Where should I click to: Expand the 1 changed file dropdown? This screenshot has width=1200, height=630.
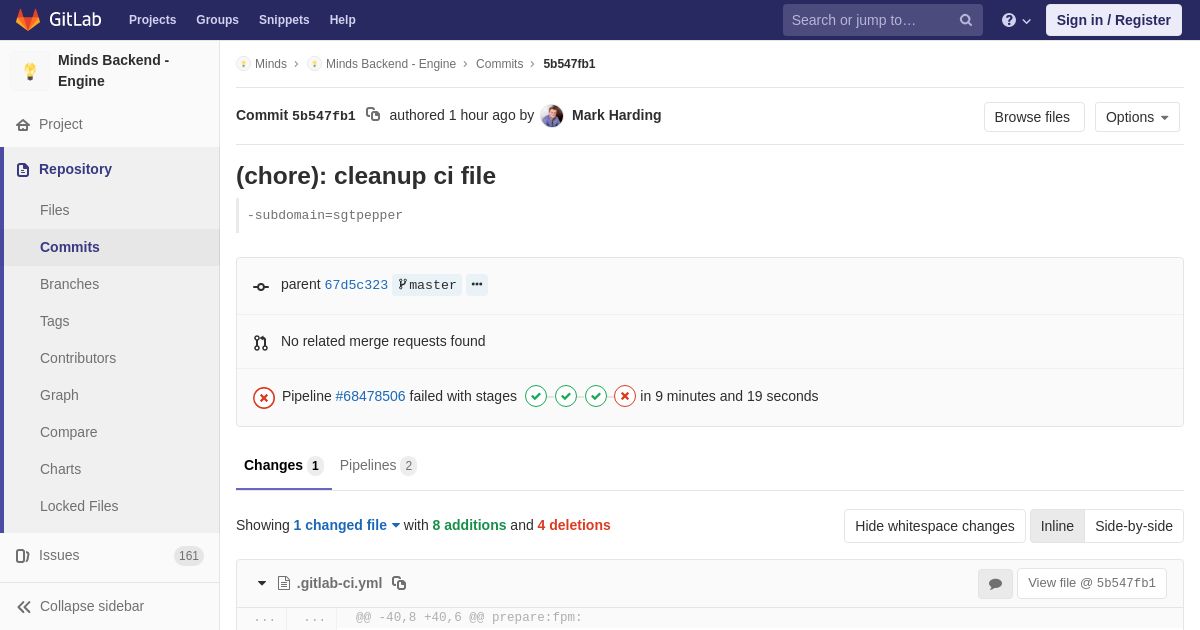pos(347,525)
